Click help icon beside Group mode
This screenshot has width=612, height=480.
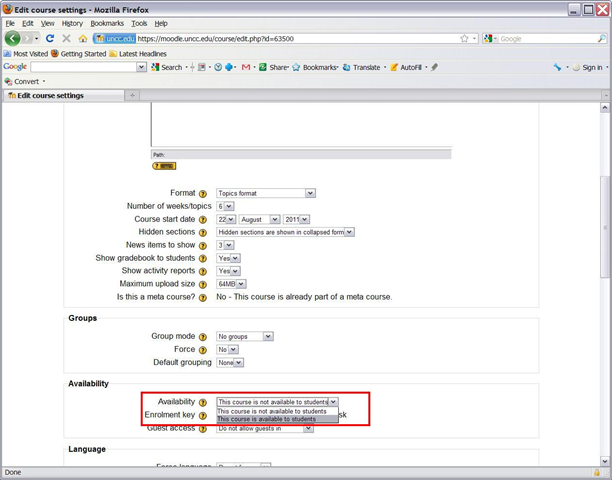(203, 337)
